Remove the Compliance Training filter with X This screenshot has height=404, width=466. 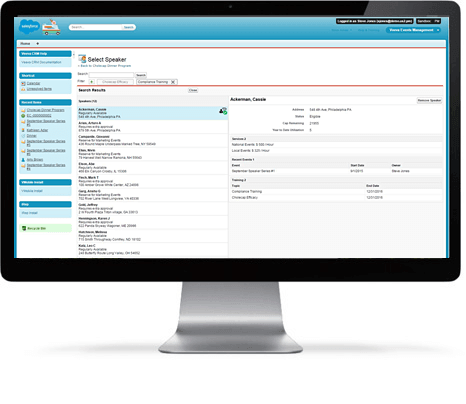click(173, 82)
